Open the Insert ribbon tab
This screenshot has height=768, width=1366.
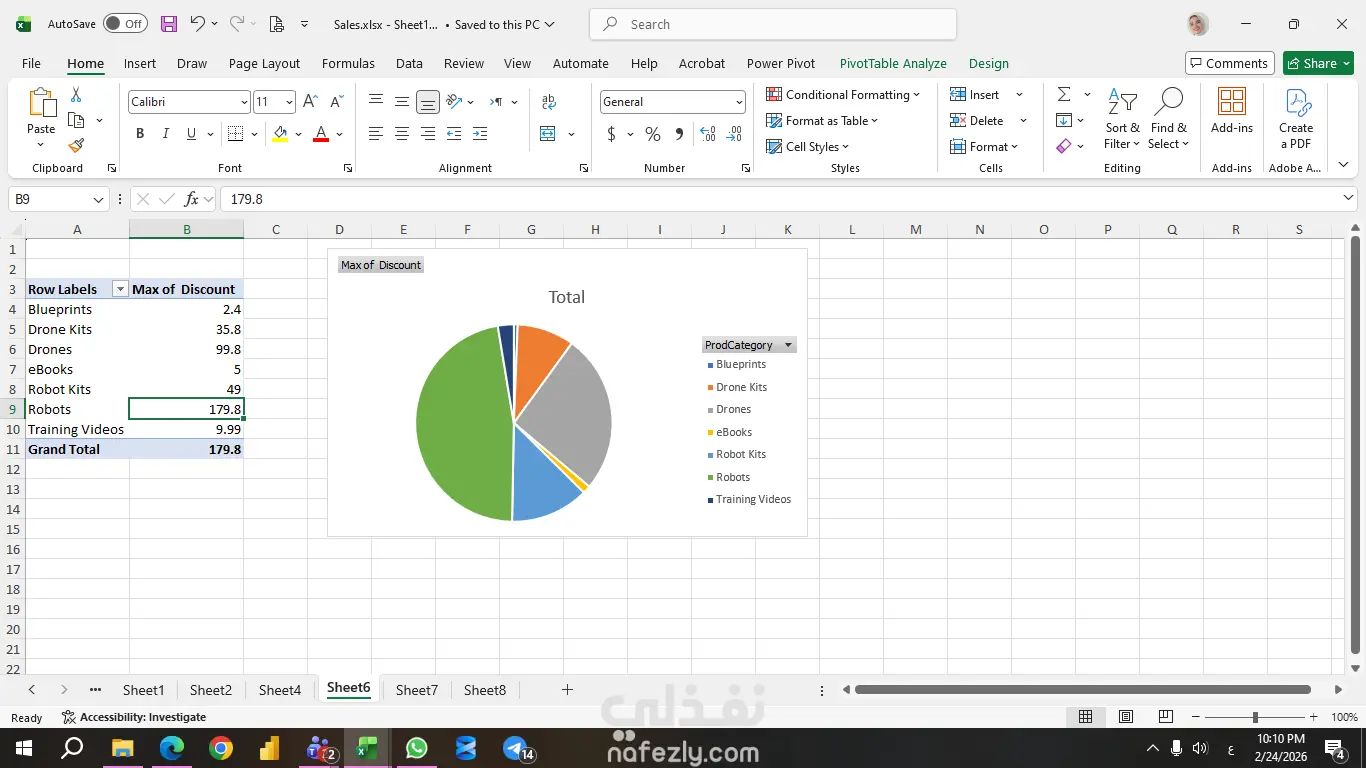tap(140, 63)
